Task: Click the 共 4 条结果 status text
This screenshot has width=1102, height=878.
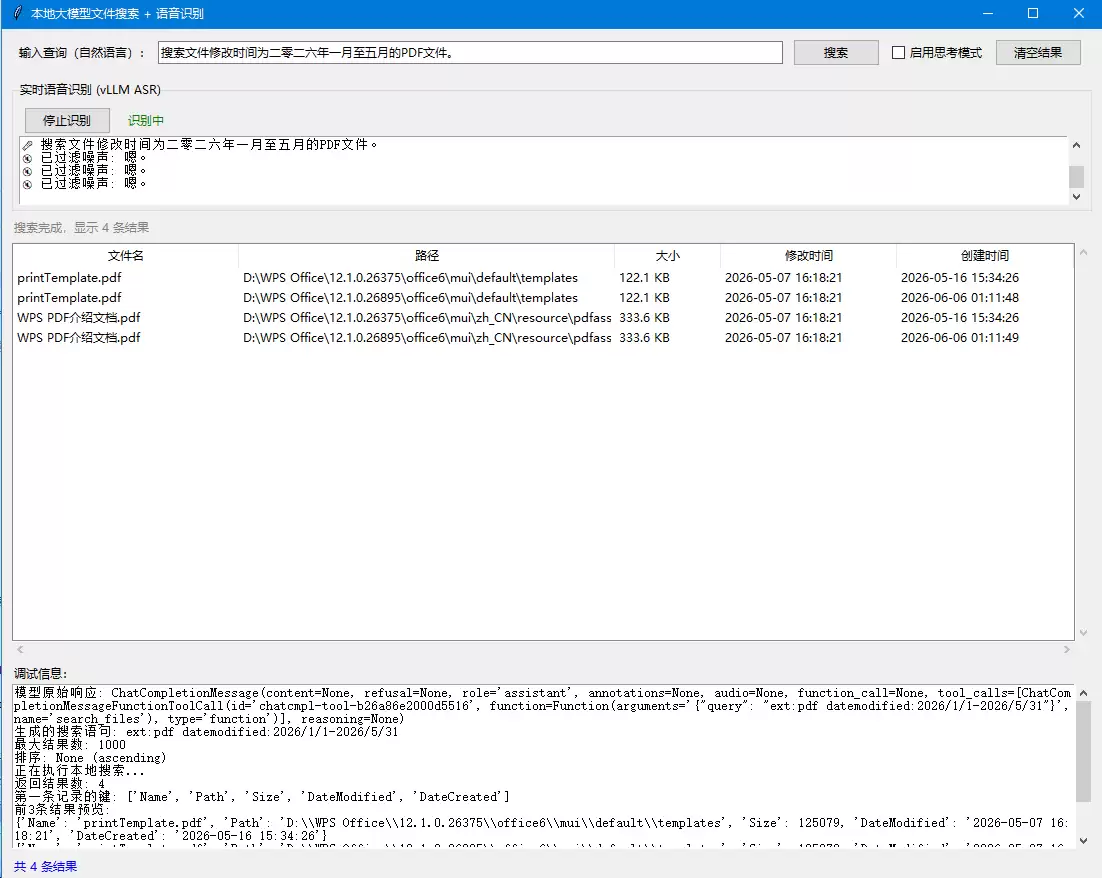Action: [45, 866]
